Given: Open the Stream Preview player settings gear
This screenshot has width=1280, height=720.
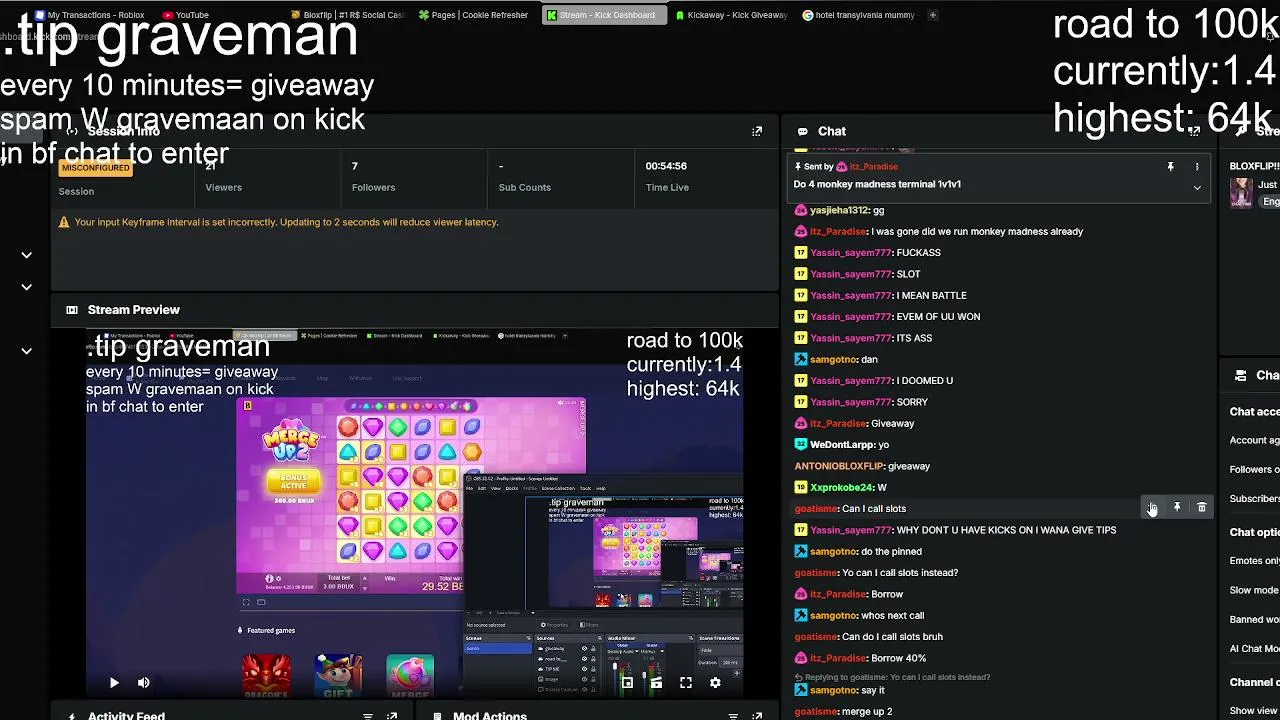Looking at the screenshot, I should click(x=715, y=683).
